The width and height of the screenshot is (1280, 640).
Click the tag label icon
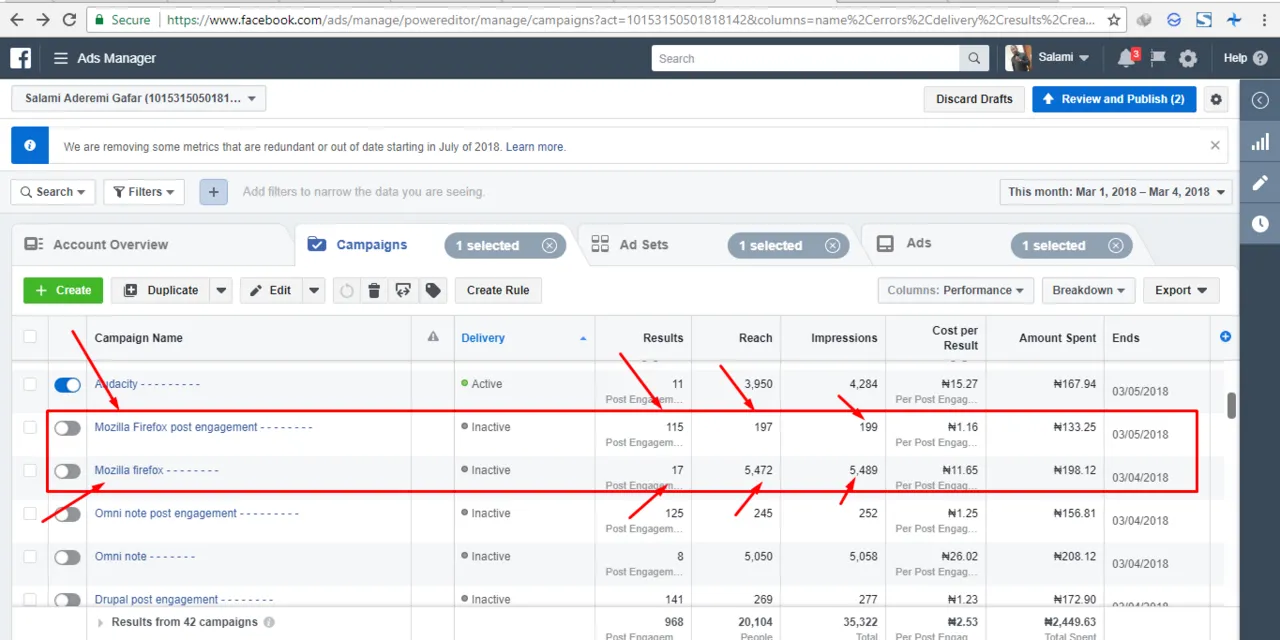(432, 290)
